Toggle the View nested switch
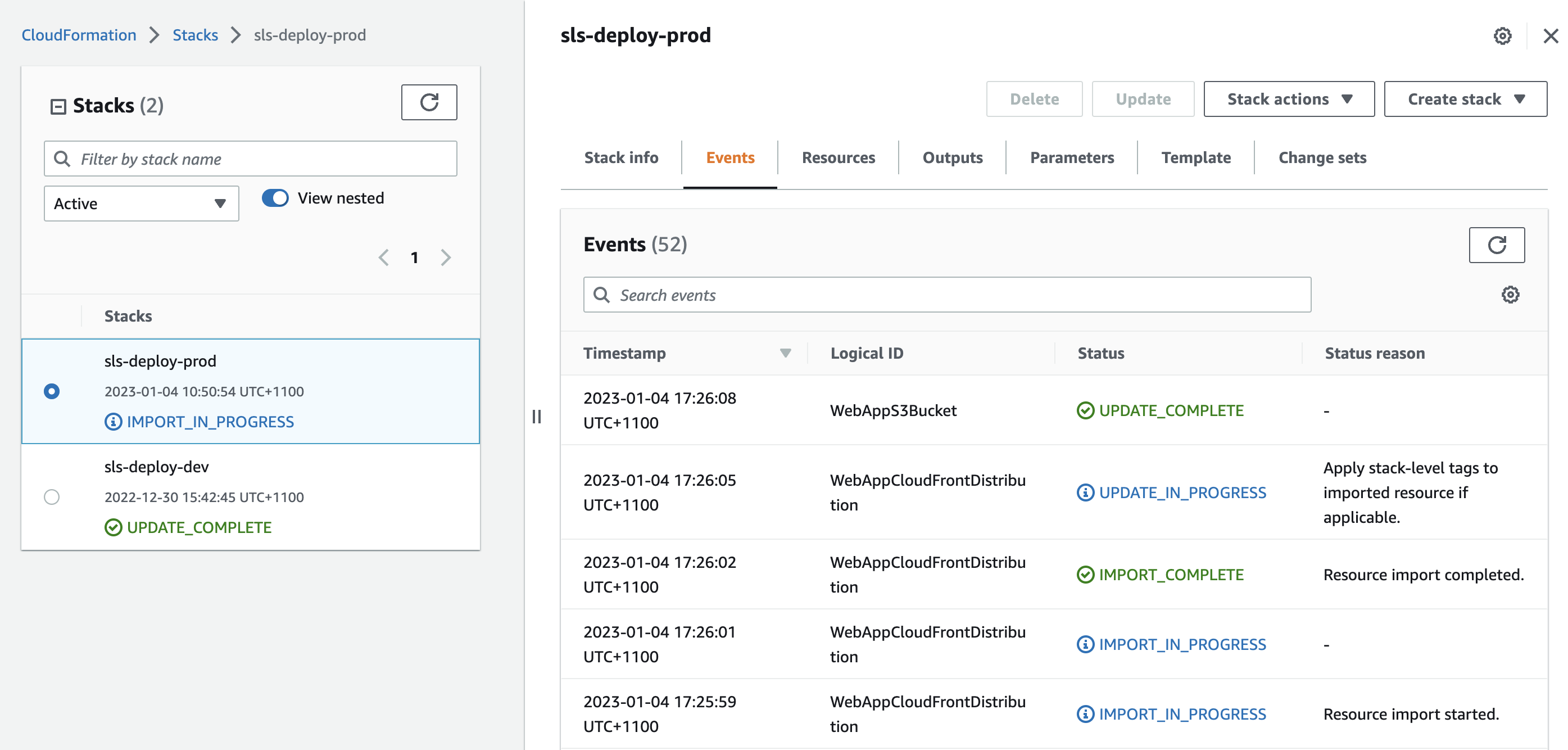Screen dimensions: 1568x750 tap(275, 198)
